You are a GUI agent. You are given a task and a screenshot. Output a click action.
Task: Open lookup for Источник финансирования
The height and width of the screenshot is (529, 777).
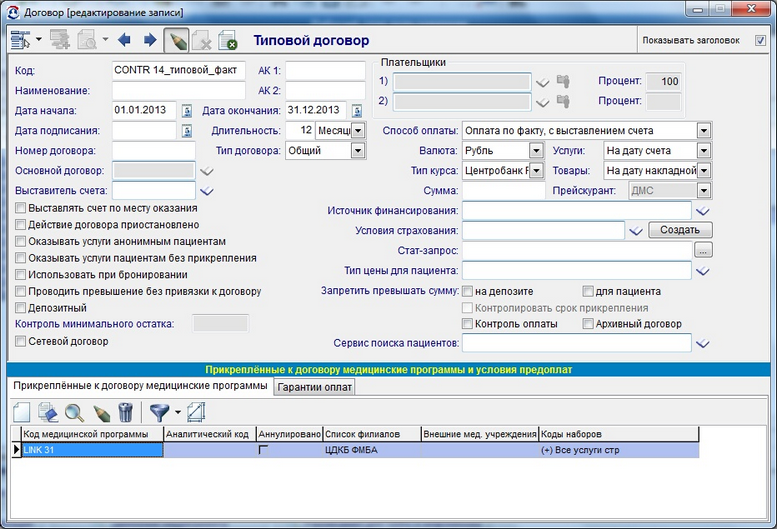coord(703,212)
